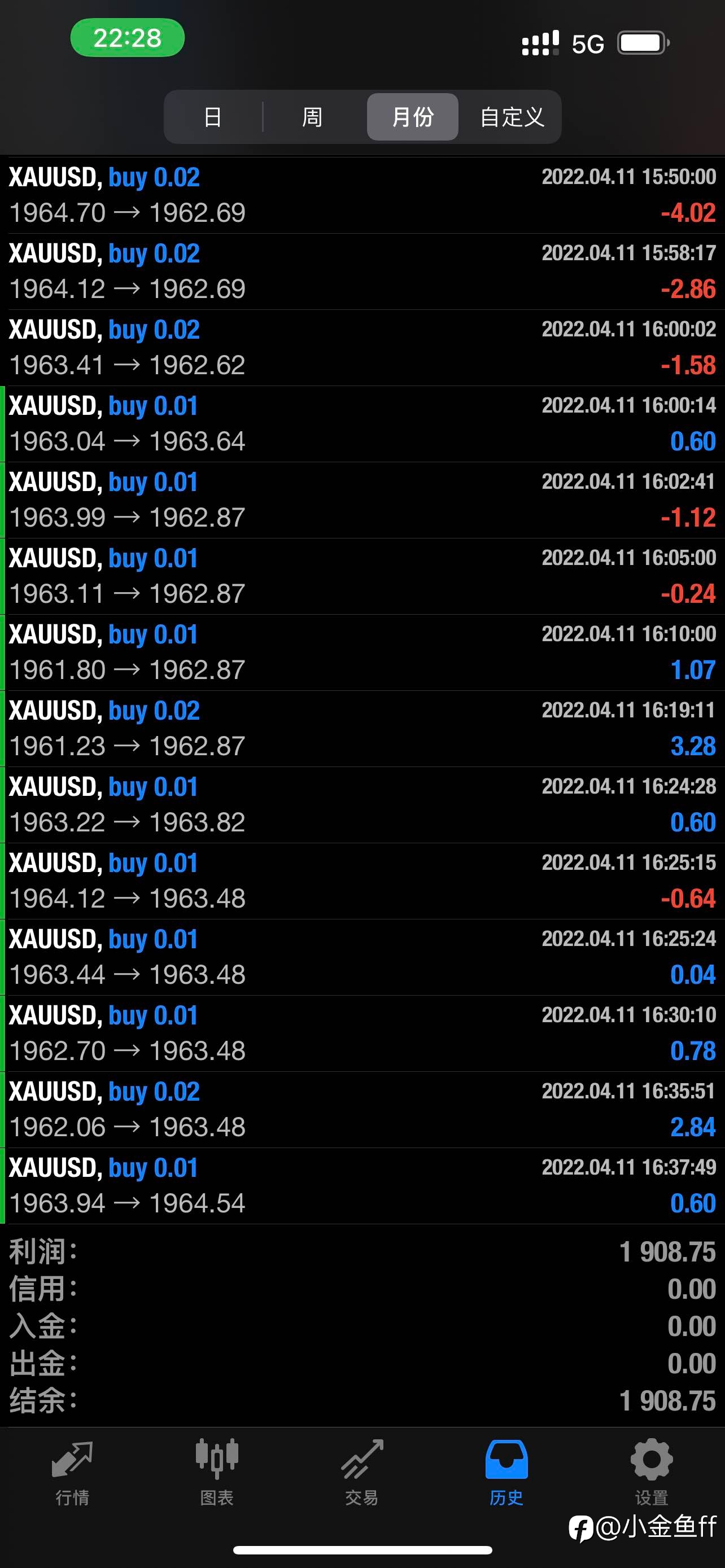Viewport: 725px width, 1568px height.
Task: Tap the 2.84 profit value
Action: point(693,1127)
